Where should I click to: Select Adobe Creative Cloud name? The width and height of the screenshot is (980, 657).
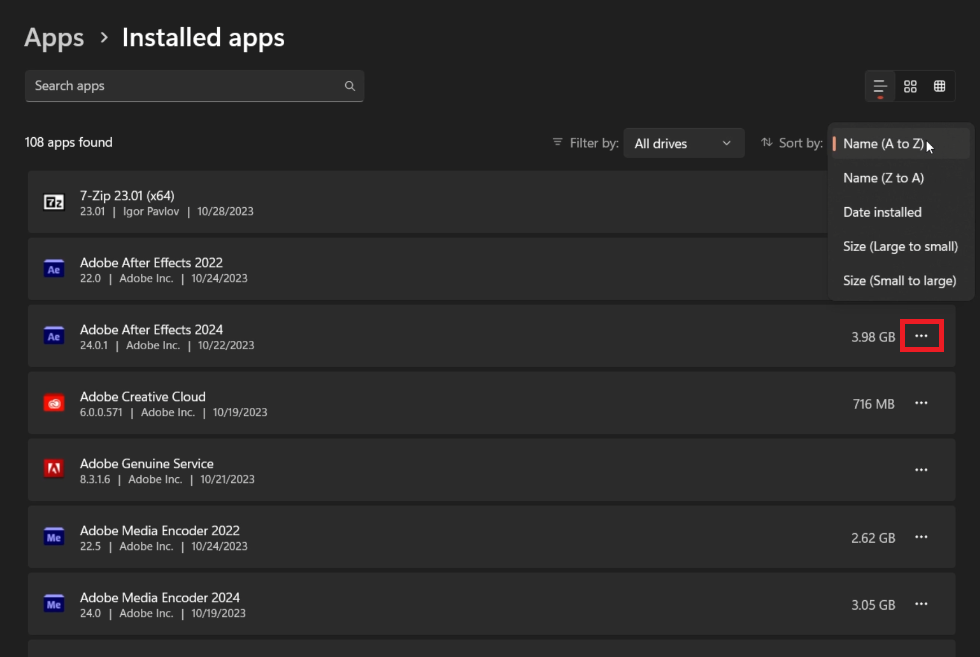tap(142, 396)
